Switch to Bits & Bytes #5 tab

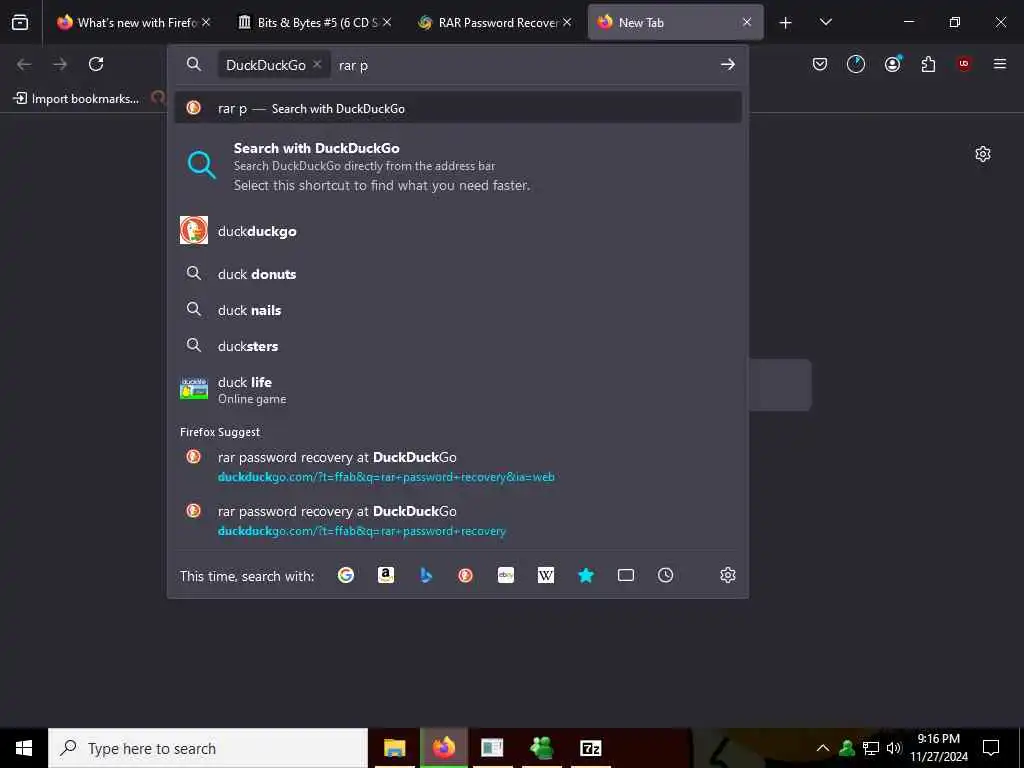[310, 23]
